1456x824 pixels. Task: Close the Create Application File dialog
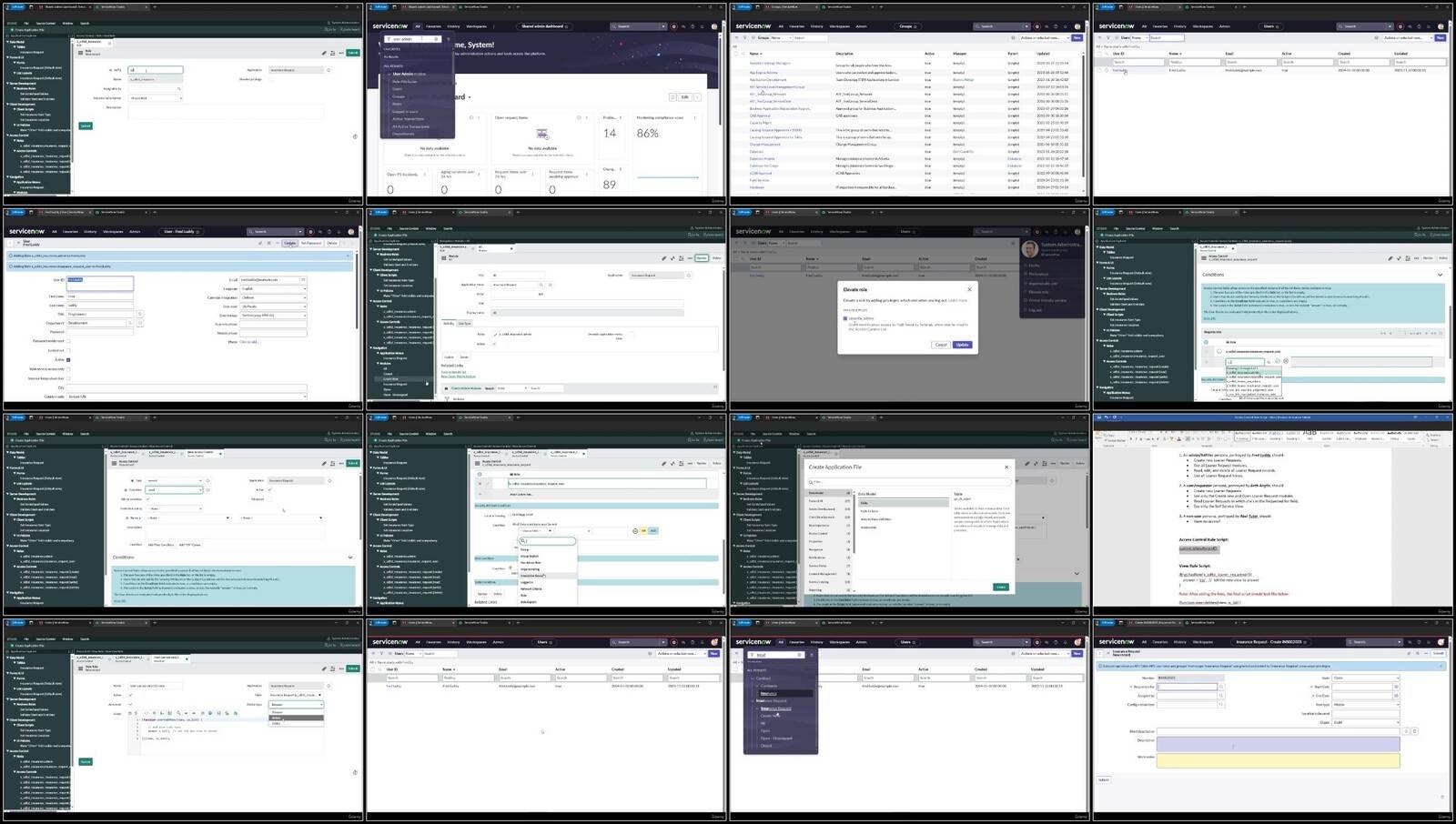pyautogui.click(x=1006, y=467)
